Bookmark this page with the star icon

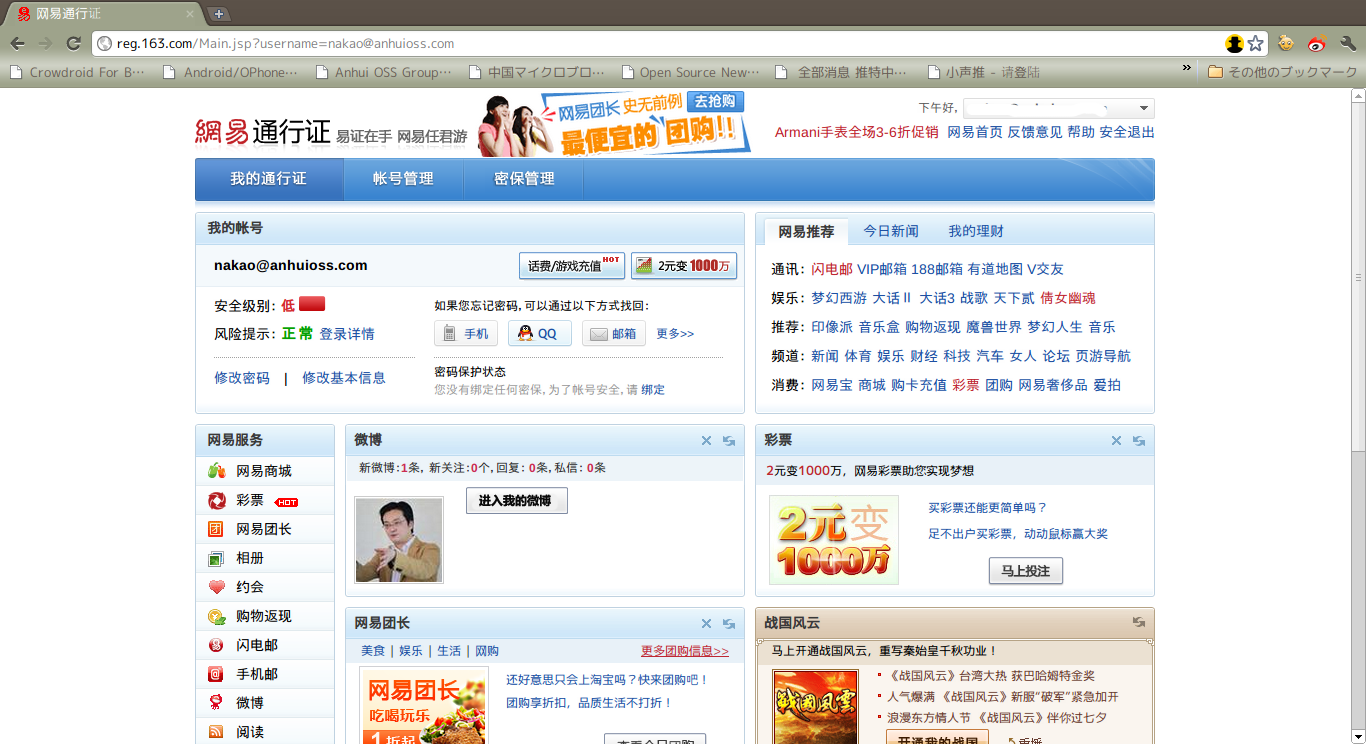(1255, 44)
